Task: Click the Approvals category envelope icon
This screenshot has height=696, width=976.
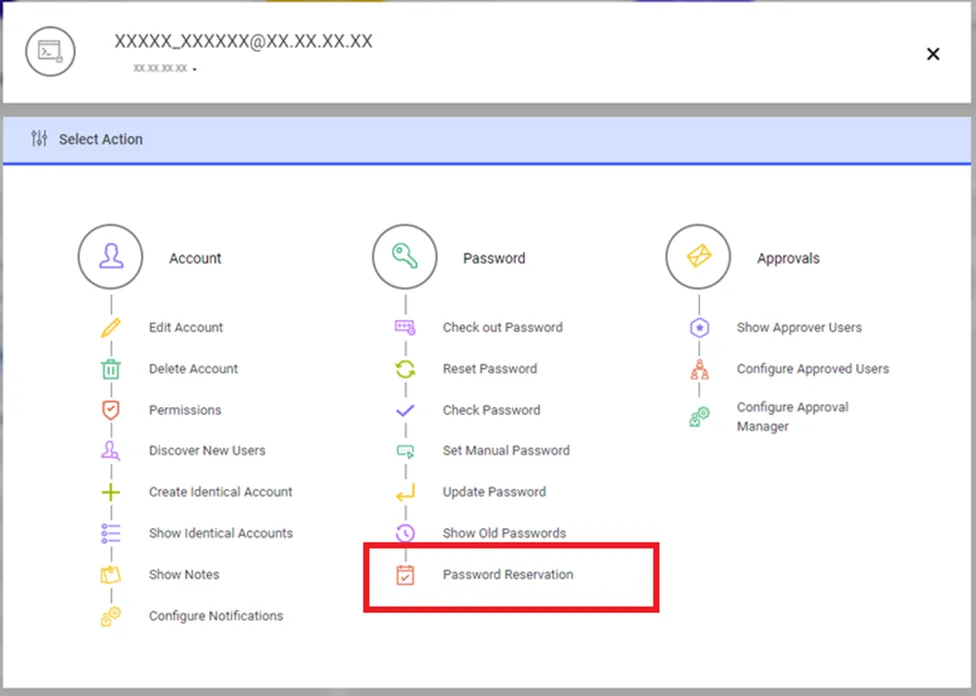Action: [698, 256]
